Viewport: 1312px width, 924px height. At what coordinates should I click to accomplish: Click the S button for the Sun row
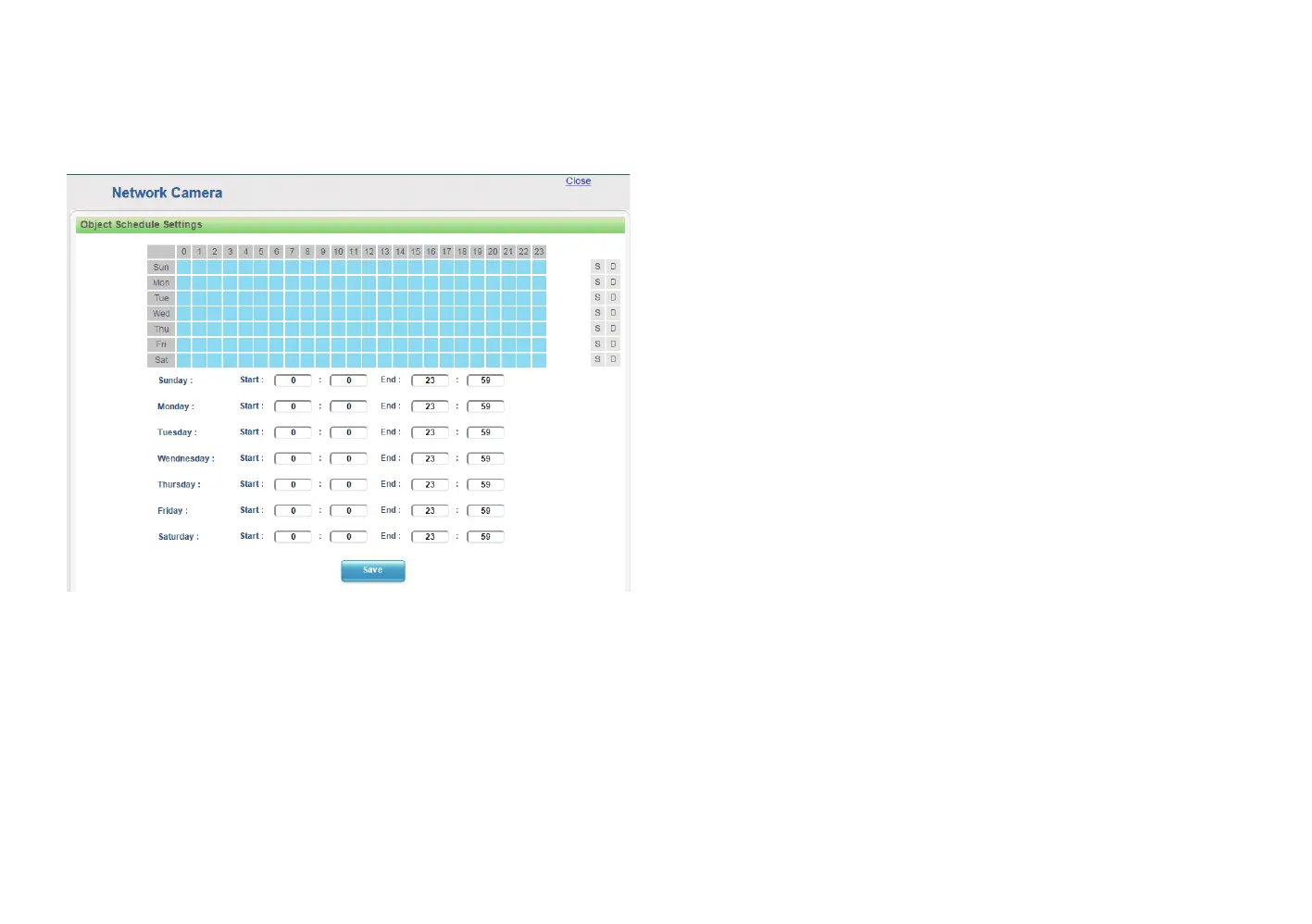coord(597,267)
